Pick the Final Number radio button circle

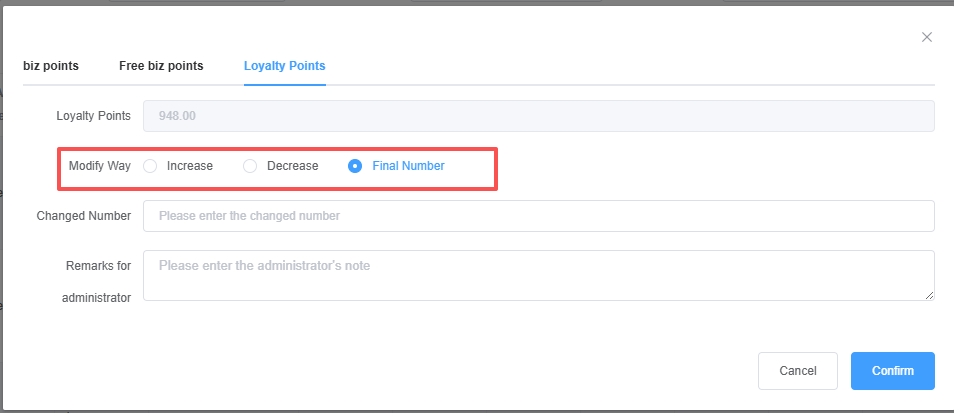[355, 166]
